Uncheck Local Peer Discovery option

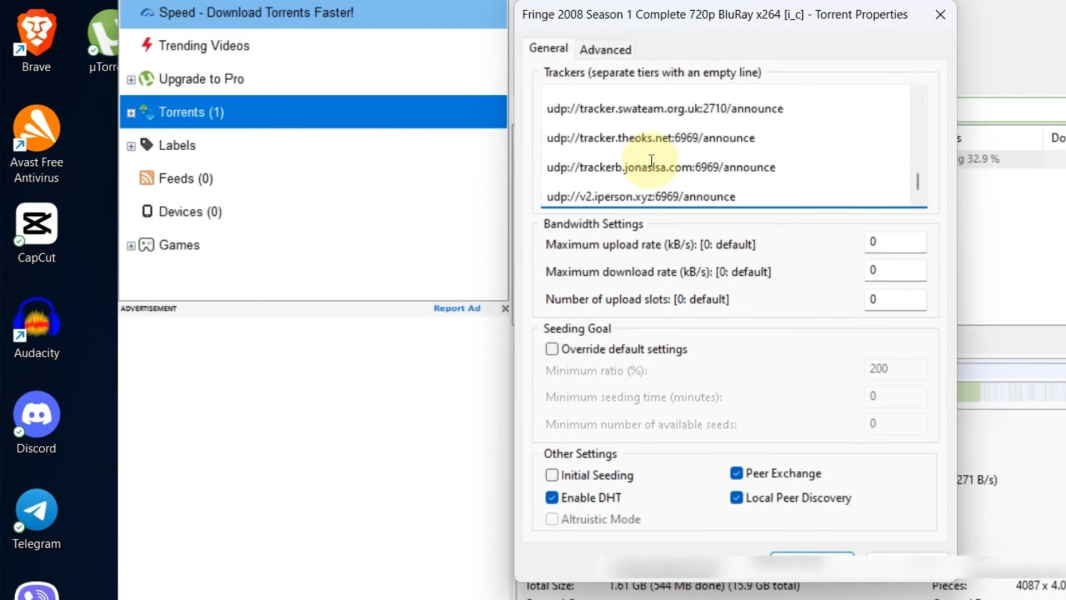tap(736, 497)
